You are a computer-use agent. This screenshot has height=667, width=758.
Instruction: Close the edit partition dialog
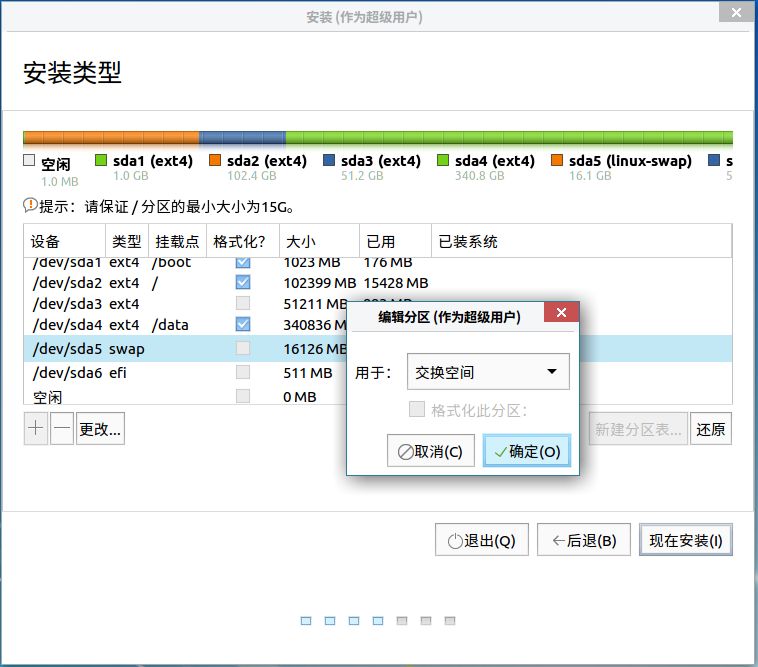pos(561,312)
